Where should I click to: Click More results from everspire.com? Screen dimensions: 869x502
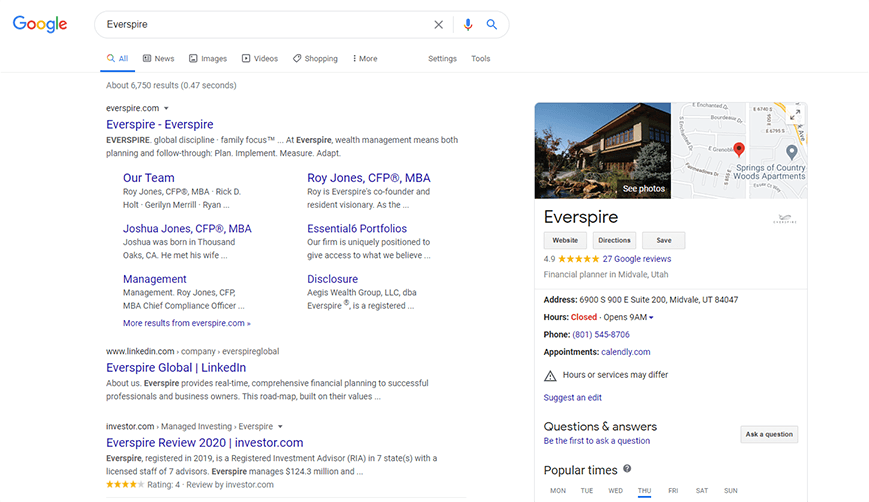(187, 323)
